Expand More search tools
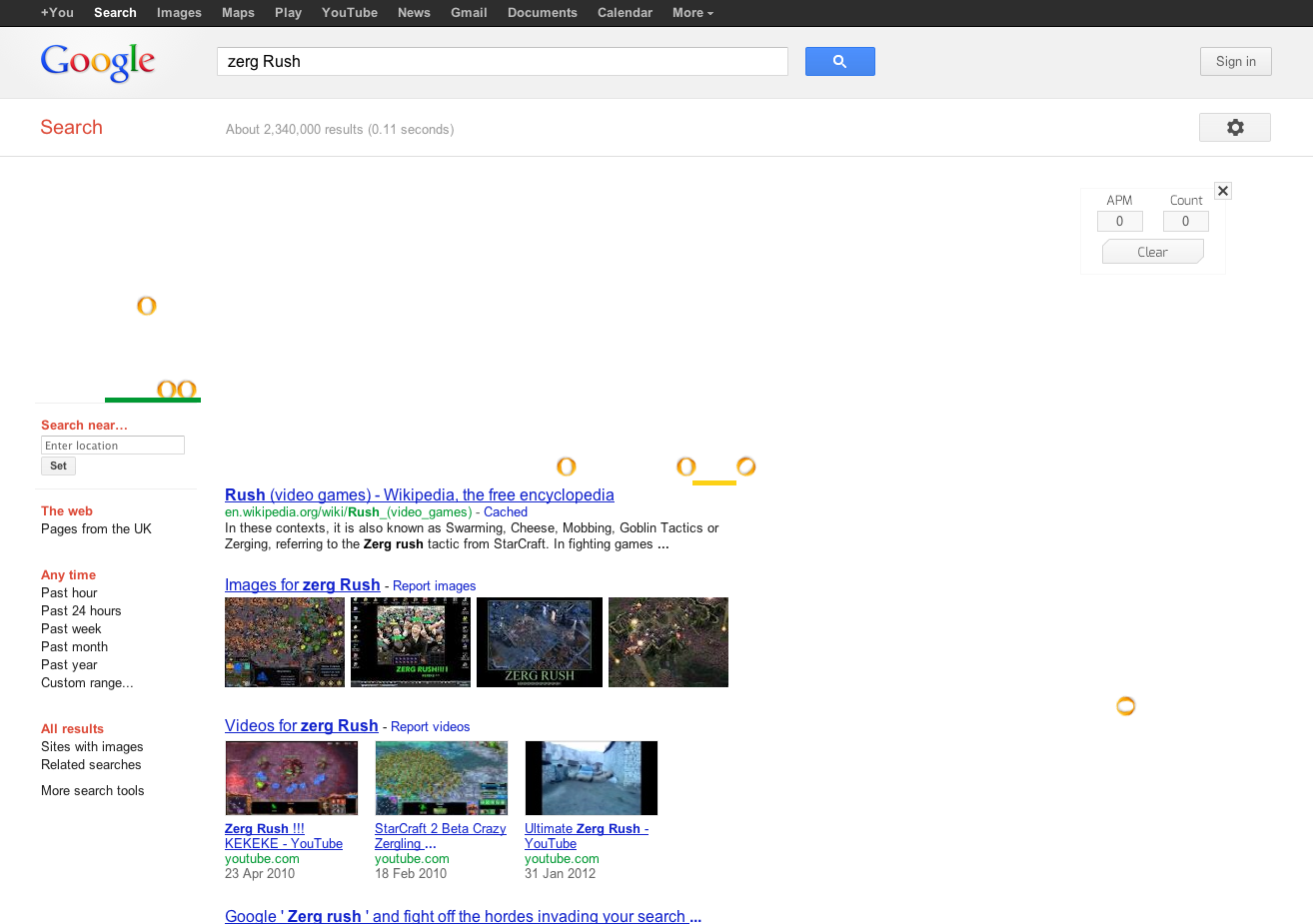Viewport: 1313px width, 924px height. [92, 791]
